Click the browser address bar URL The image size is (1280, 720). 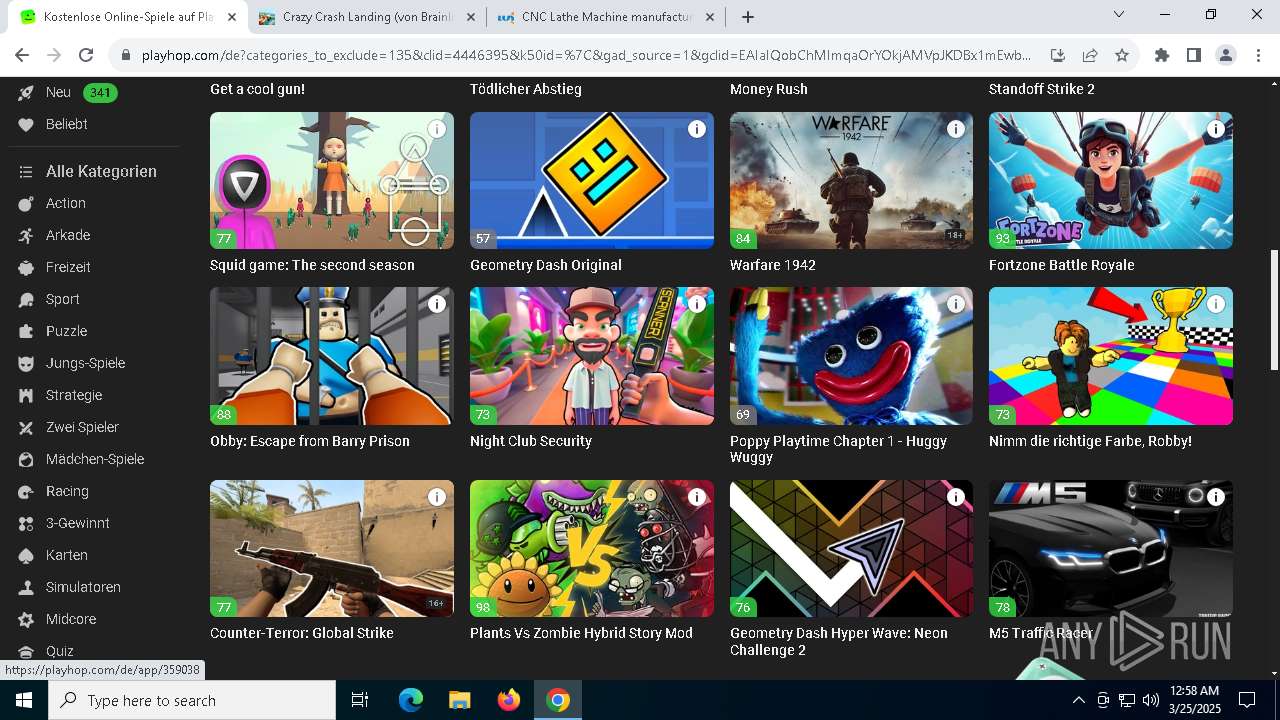pyautogui.click(x=586, y=55)
